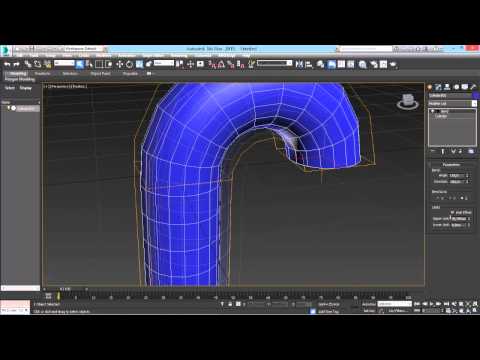Toggle Window/Crossing selection mode
The width and height of the screenshot is (480, 360).
click(x=108, y=64)
